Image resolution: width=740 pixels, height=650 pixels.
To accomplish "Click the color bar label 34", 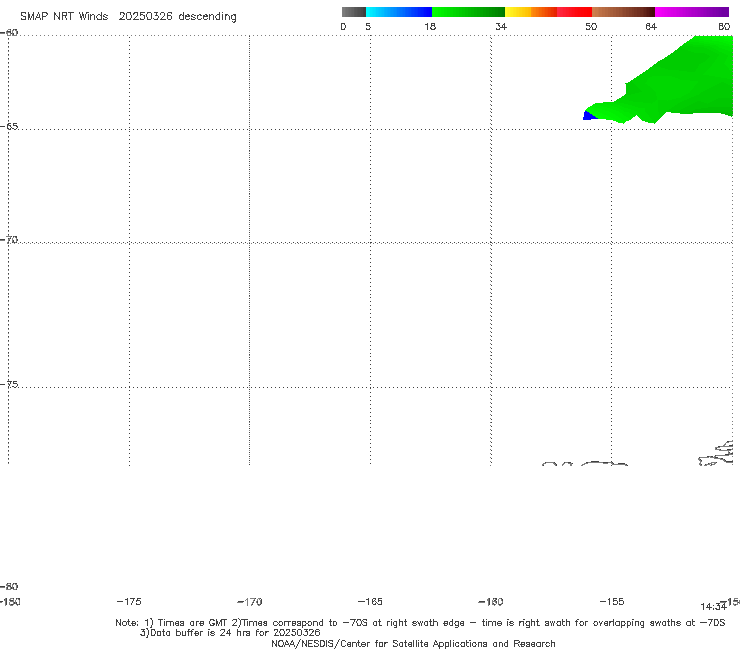I will click(501, 26).
